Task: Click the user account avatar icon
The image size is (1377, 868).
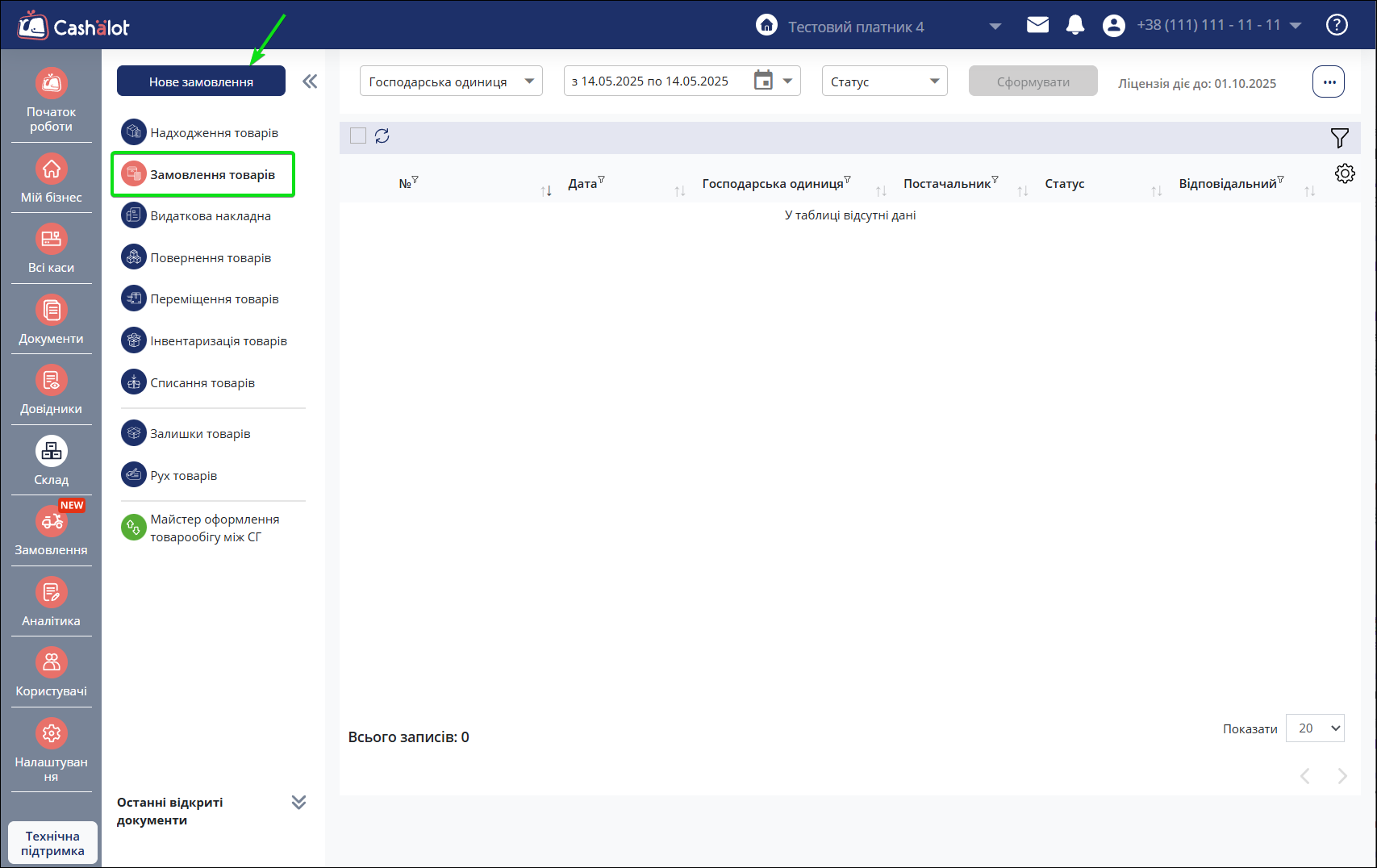Action: (1113, 26)
